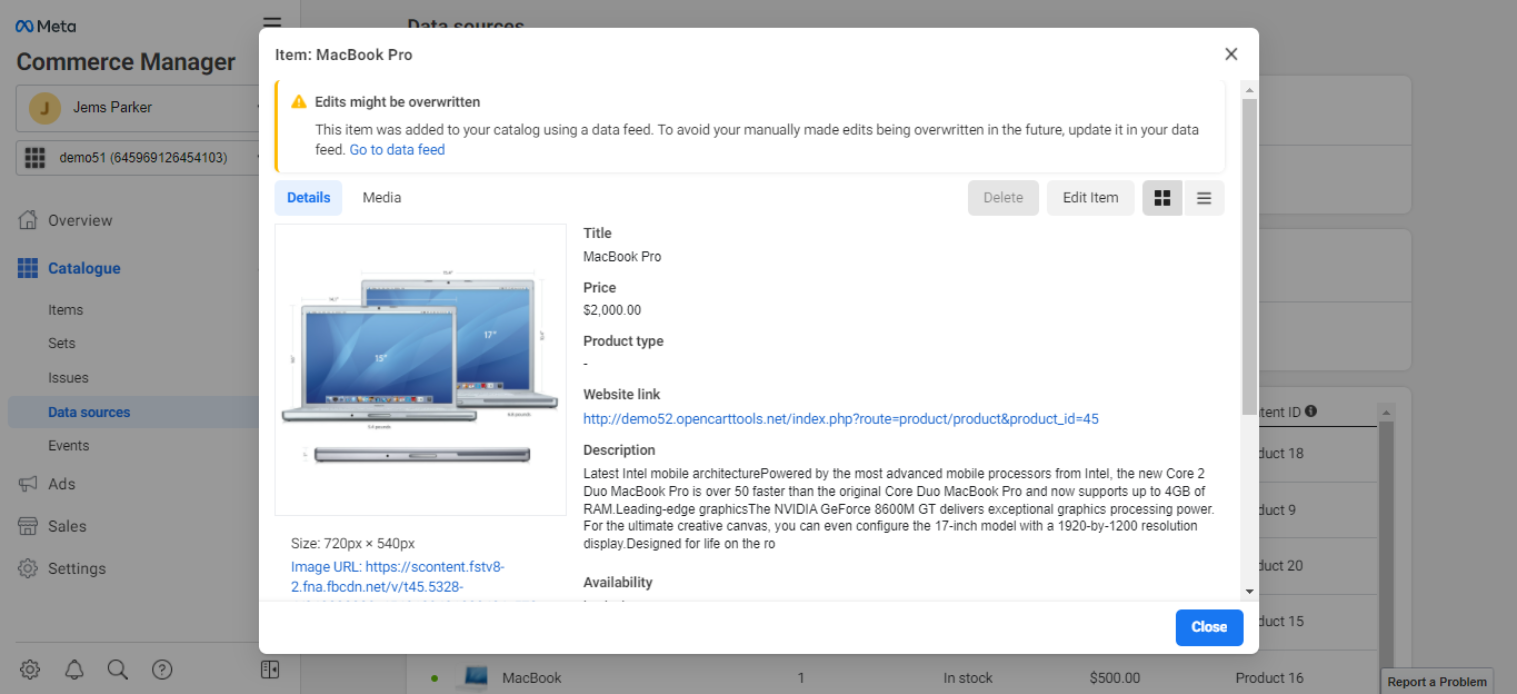This screenshot has height=694, width=1517.
Task: Close the MacBook Pro item dialog with X
Action: click(x=1231, y=54)
